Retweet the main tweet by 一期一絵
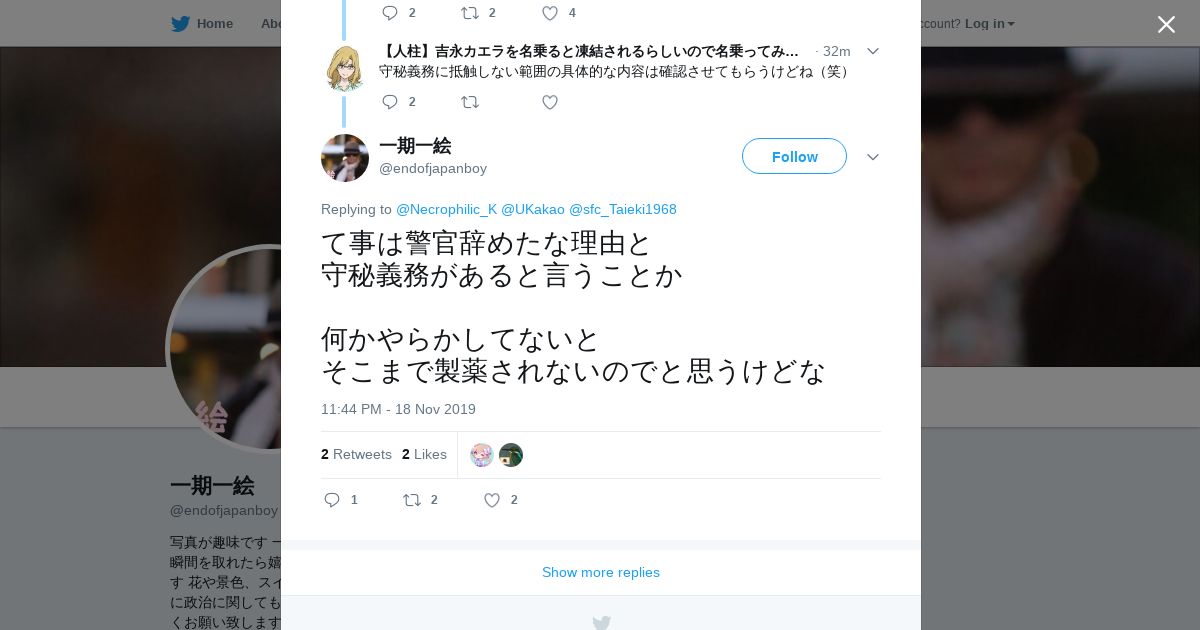The image size is (1200, 630). tap(412, 500)
